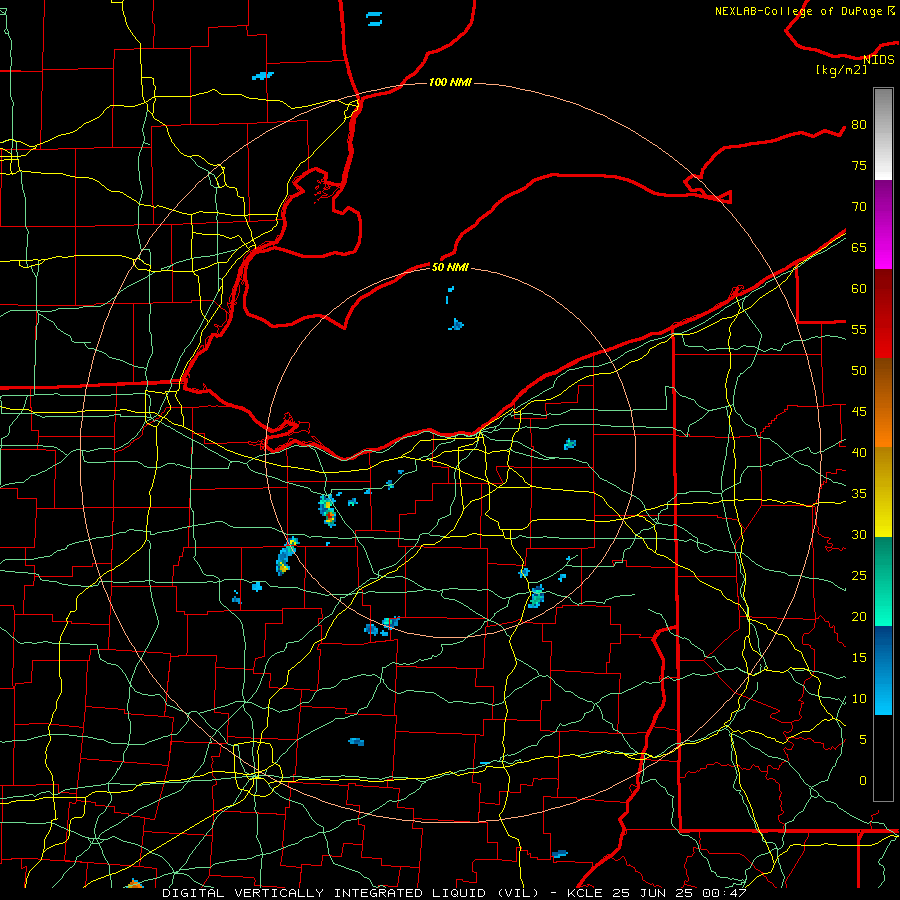
Task: Pick the blue segment of the VIL scale
Action: point(883,670)
